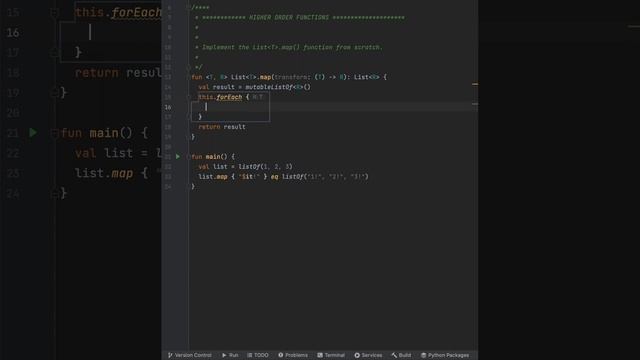Click 'val list = listOf(1, 2, 3)' line
This screenshot has height=360, width=640.
(x=245, y=167)
